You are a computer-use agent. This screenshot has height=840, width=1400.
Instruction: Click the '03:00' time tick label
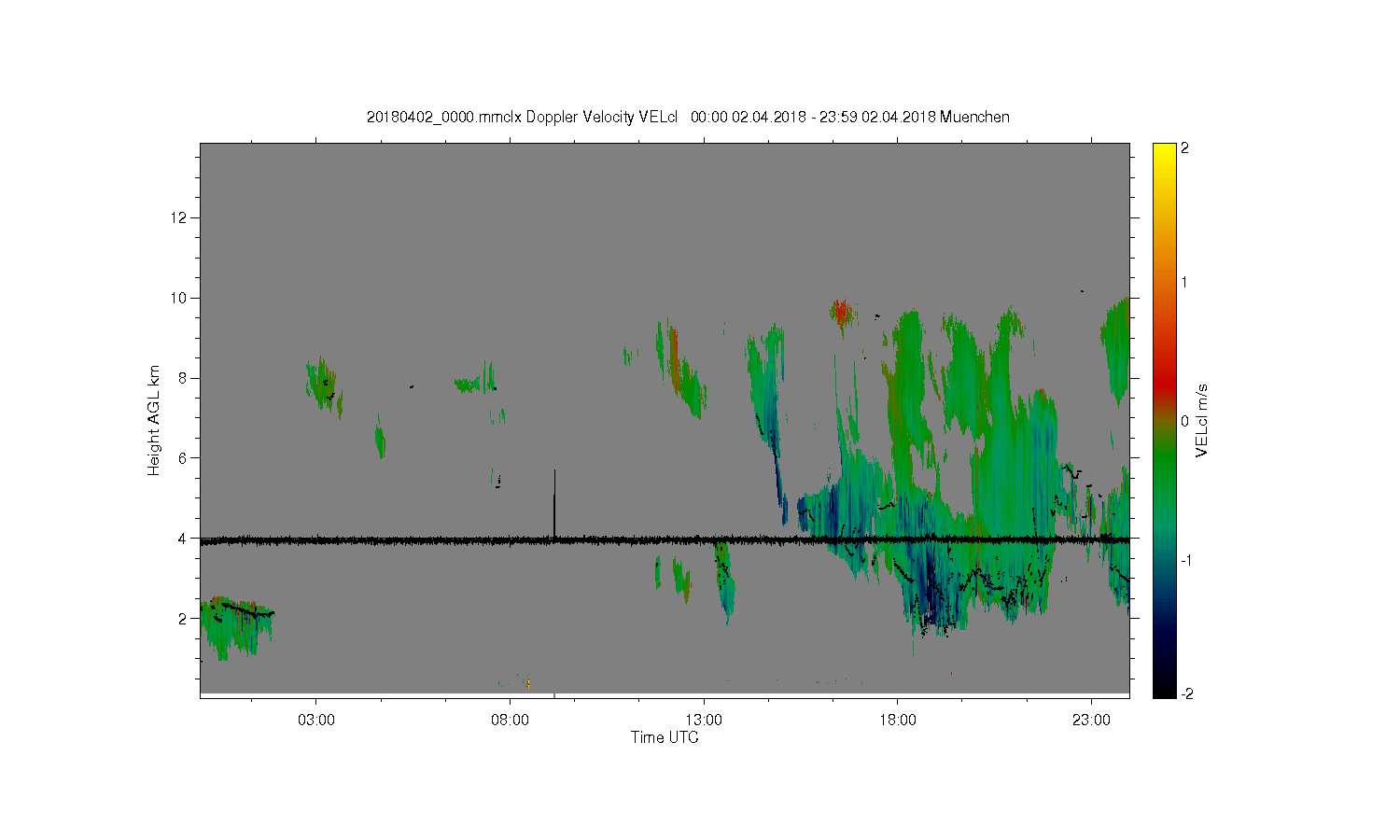315,721
